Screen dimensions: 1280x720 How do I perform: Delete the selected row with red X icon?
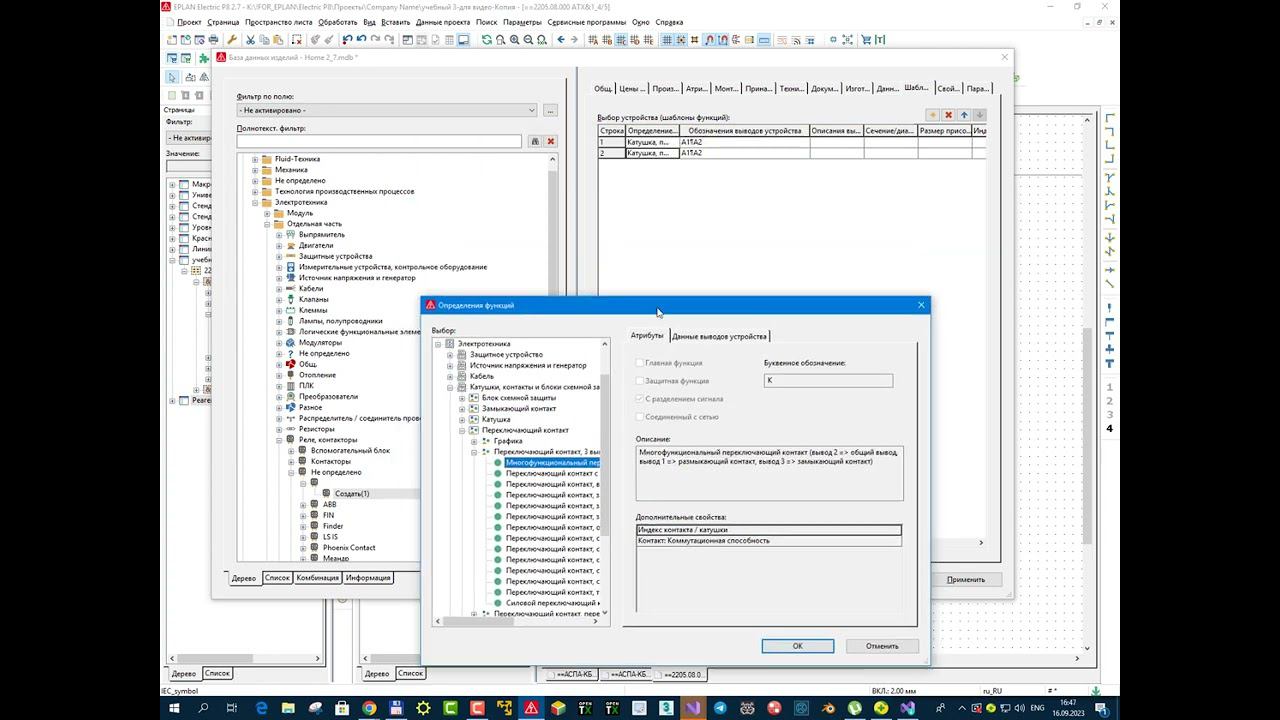click(948, 115)
